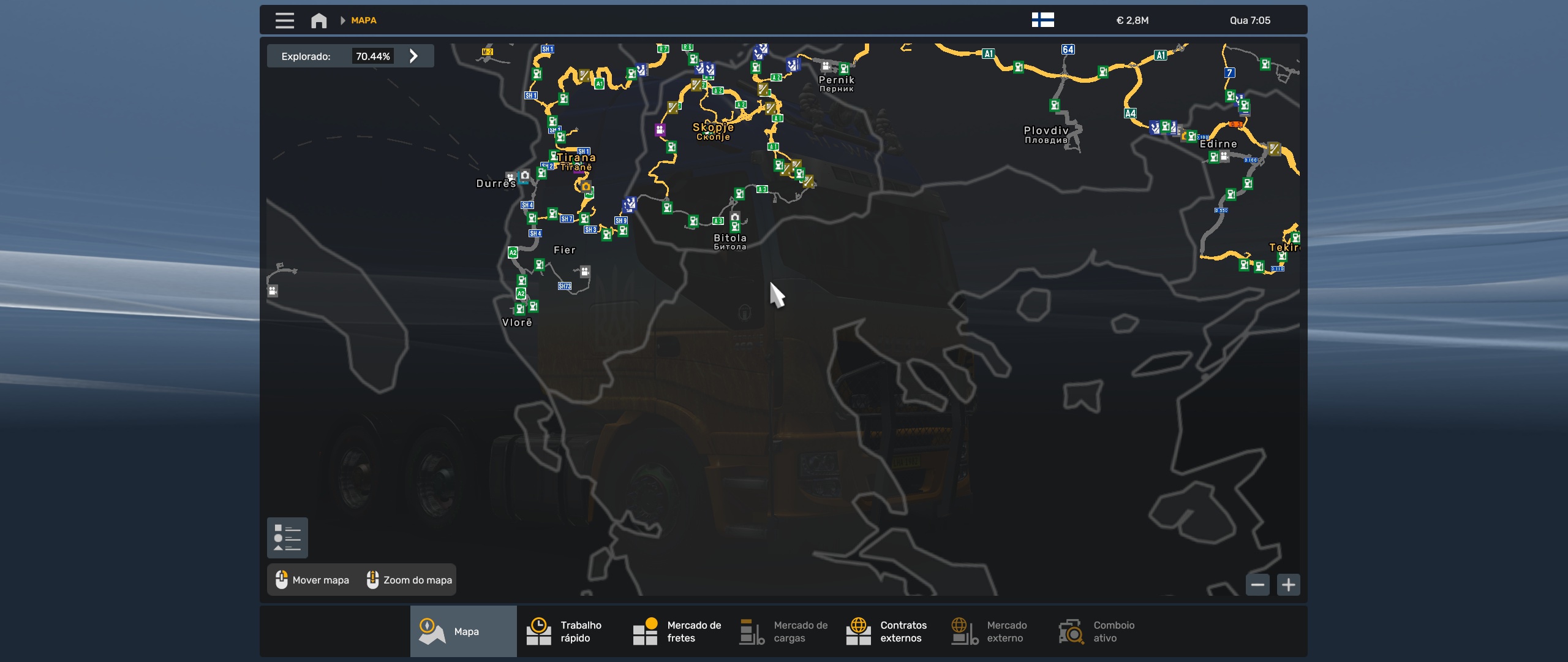Click the zoom out minus button
The width and height of the screenshot is (1568, 662).
pos(1257,585)
